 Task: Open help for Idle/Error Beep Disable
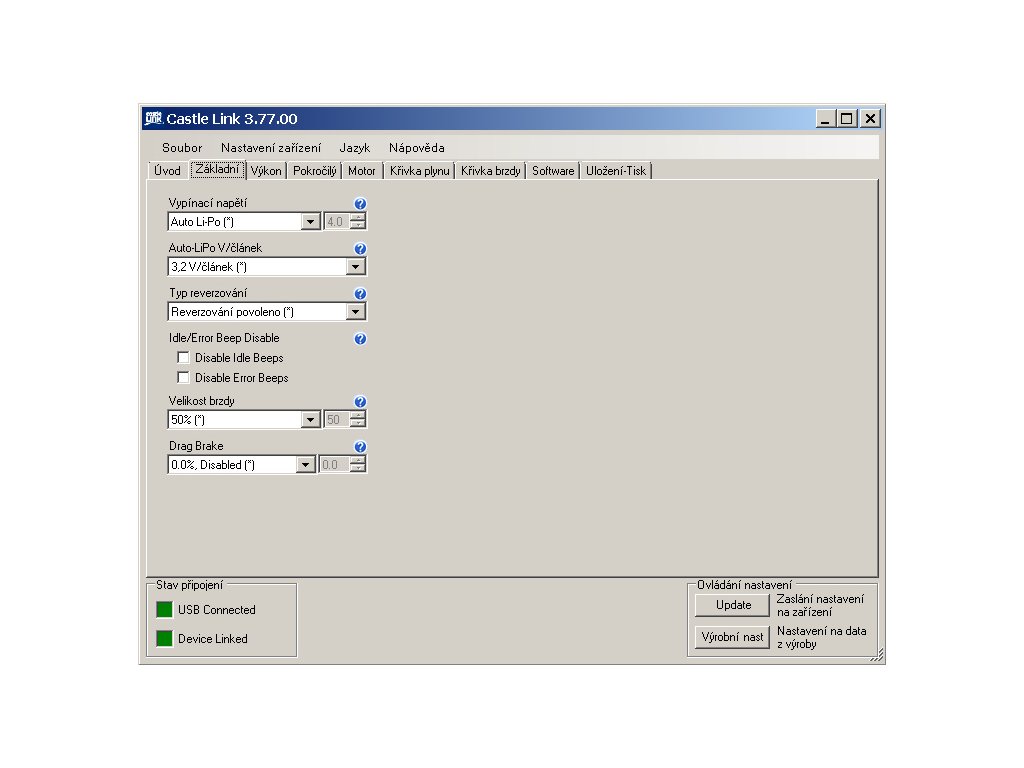360,339
